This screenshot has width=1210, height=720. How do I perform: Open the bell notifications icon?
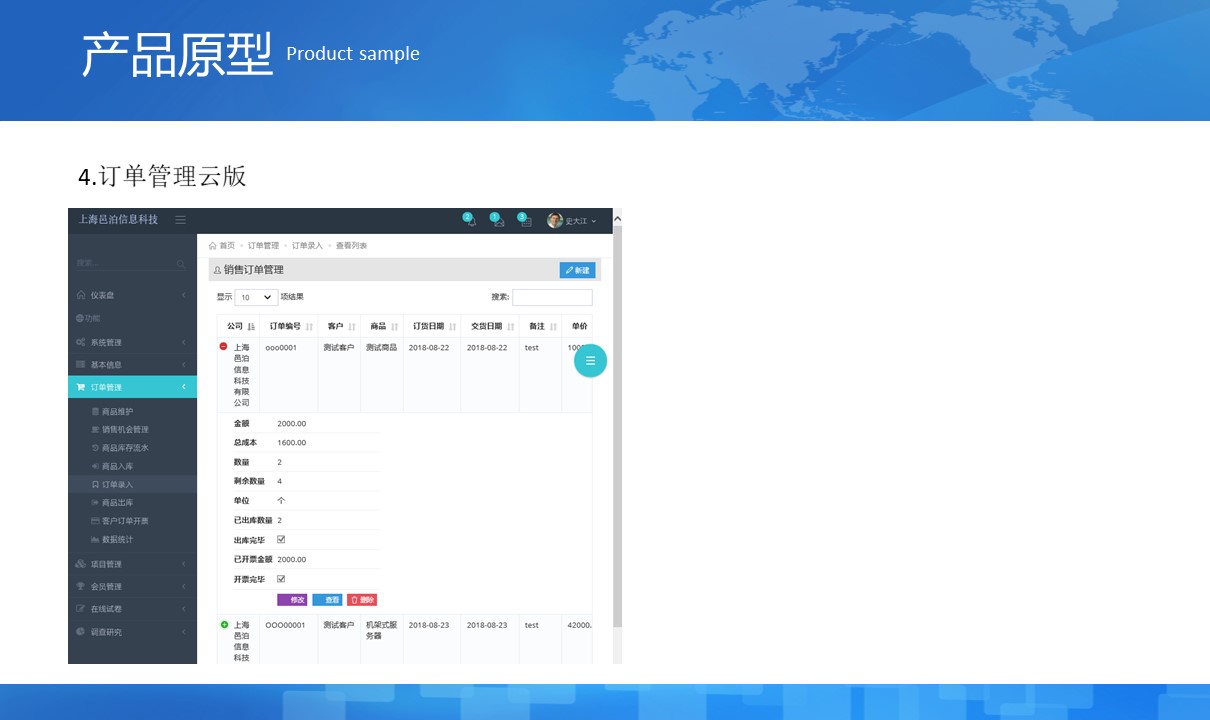tap(471, 221)
